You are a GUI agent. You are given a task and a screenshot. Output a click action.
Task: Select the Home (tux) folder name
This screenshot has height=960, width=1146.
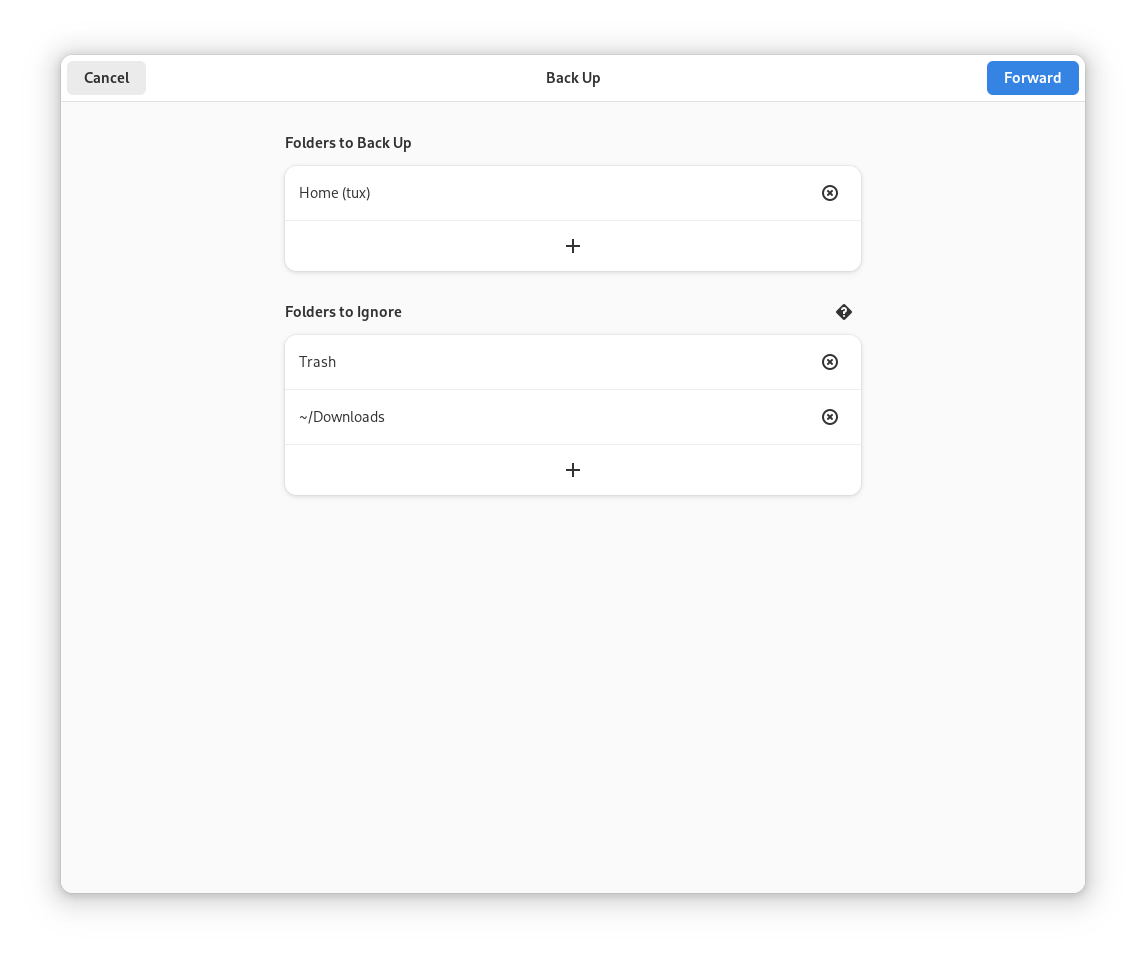tap(334, 193)
